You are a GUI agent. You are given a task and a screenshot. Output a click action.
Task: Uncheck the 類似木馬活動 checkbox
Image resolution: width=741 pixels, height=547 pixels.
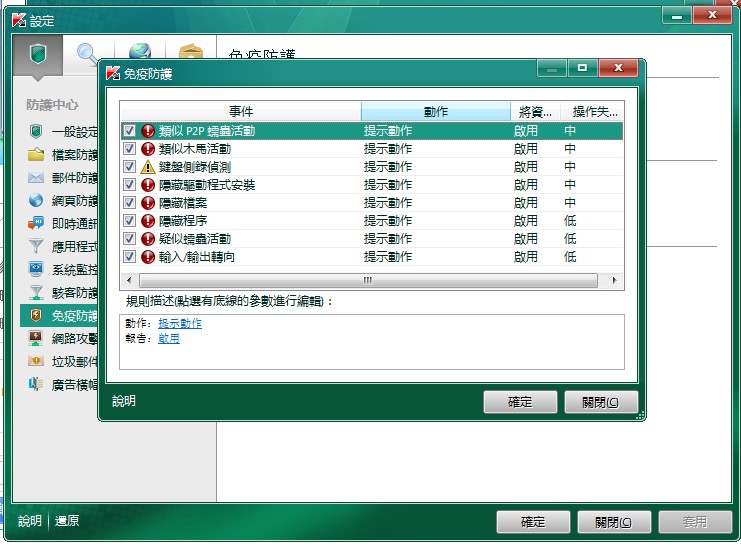129,148
